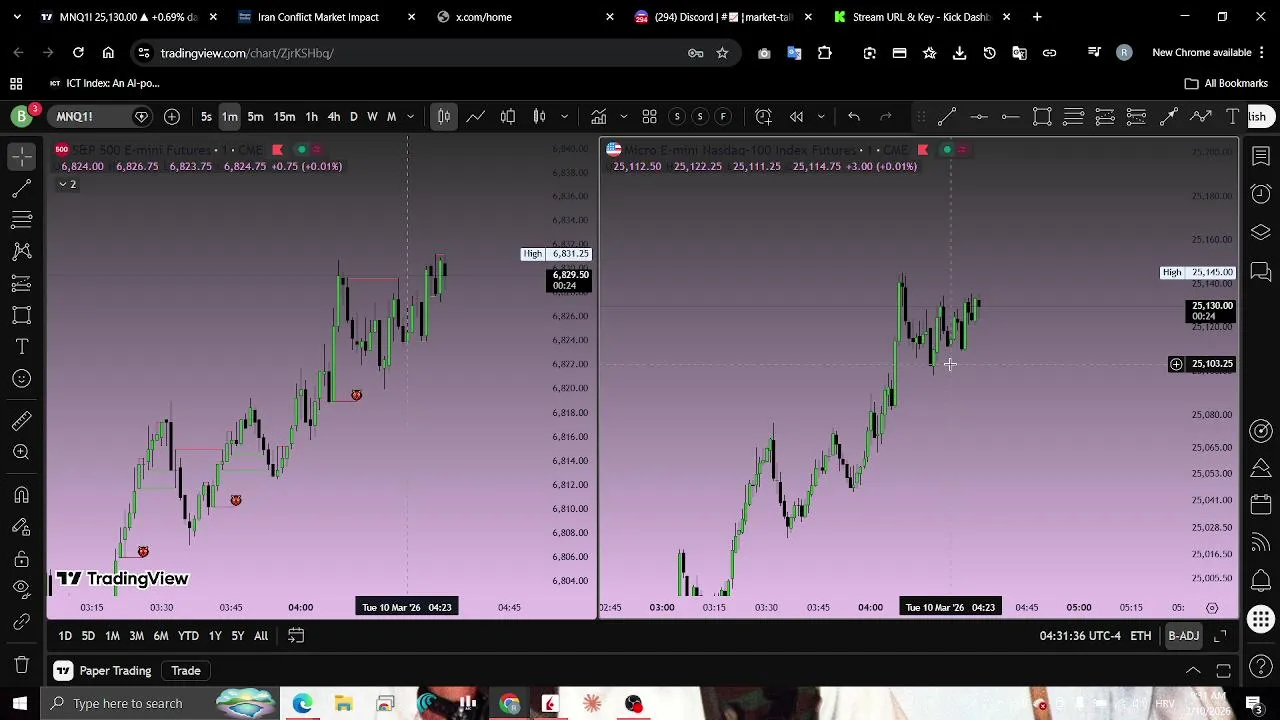Viewport: 1280px width, 720px height.
Task: Select the 15m timeframe
Action: point(284,117)
